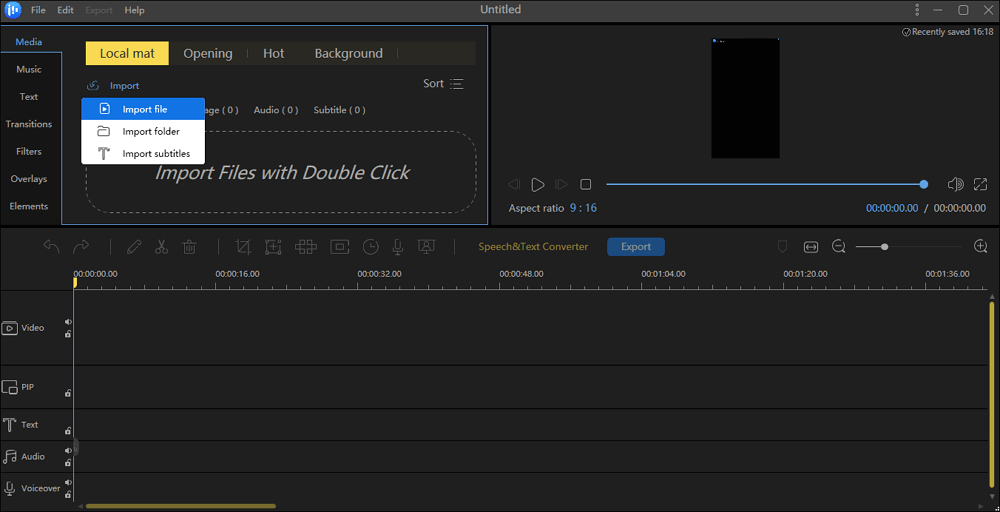The height and width of the screenshot is (512, 1000).
Task: Click the undo arrow in timeline toolbar
Action: click(51, 247)
